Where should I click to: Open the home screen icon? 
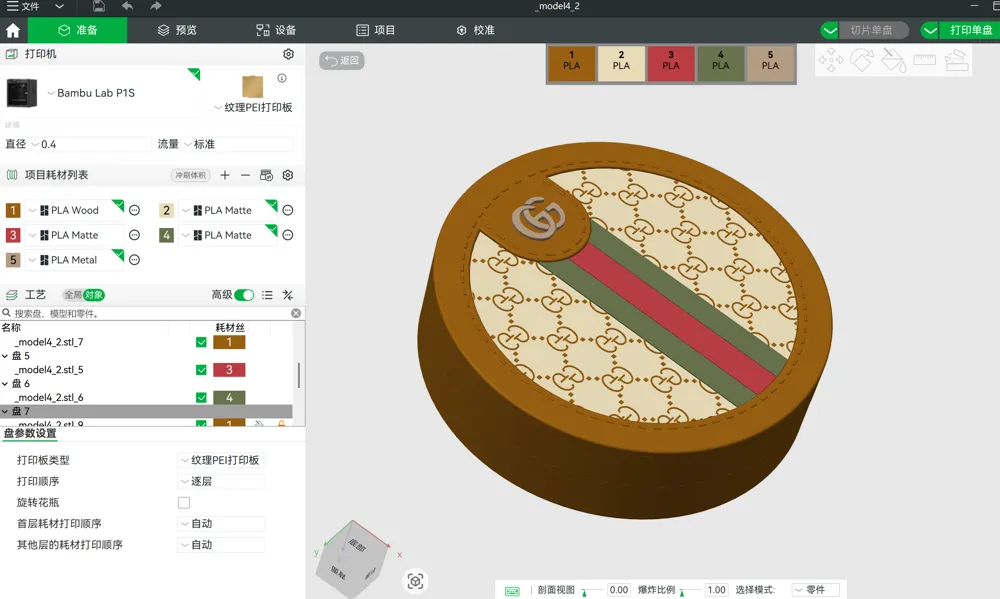(13, 30)
